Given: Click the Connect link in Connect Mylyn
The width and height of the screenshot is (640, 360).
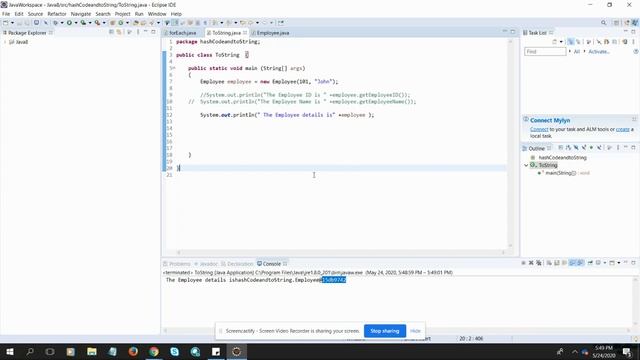Looking at the screenshot, I should tap(539, 129).
